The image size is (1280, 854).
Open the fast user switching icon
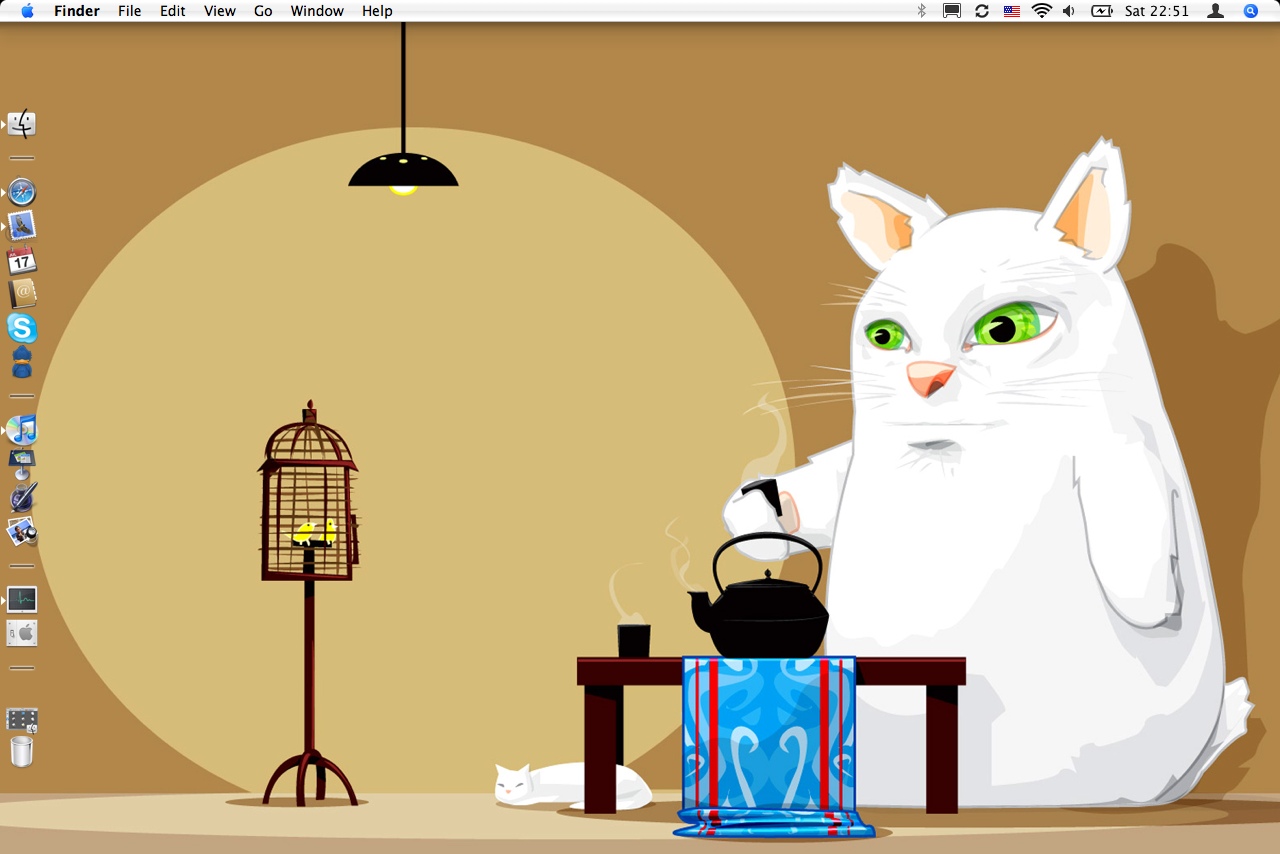(x=1215, y=11)
